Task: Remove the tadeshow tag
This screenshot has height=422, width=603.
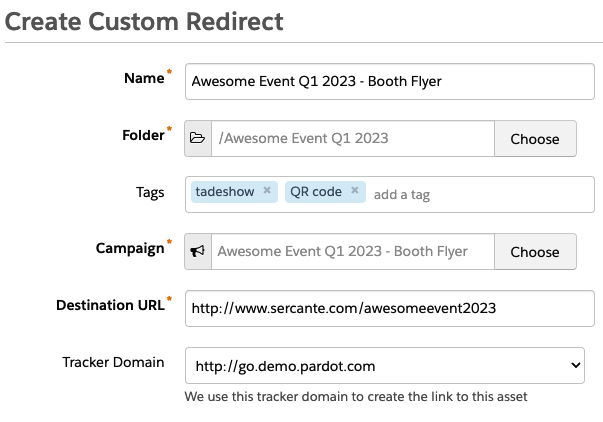Action: click(x=267, y=191)
